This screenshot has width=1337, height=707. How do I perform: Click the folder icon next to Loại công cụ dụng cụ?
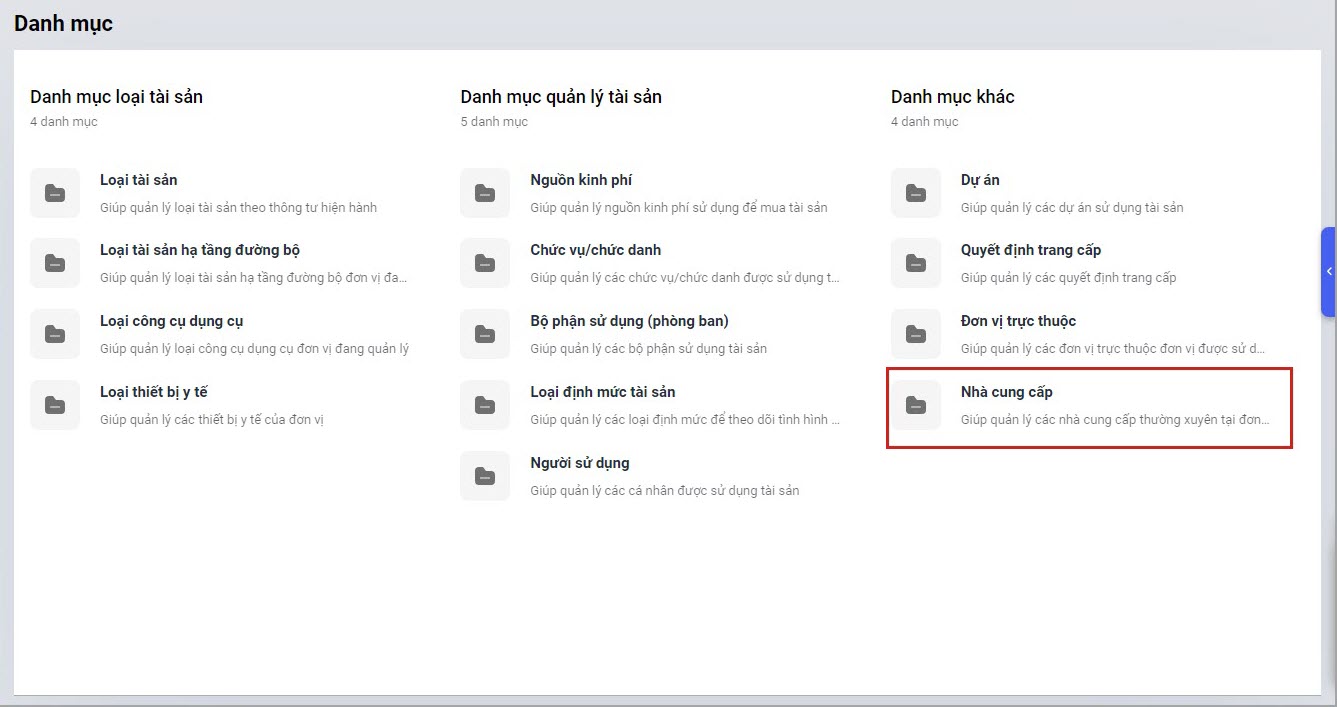55,334
